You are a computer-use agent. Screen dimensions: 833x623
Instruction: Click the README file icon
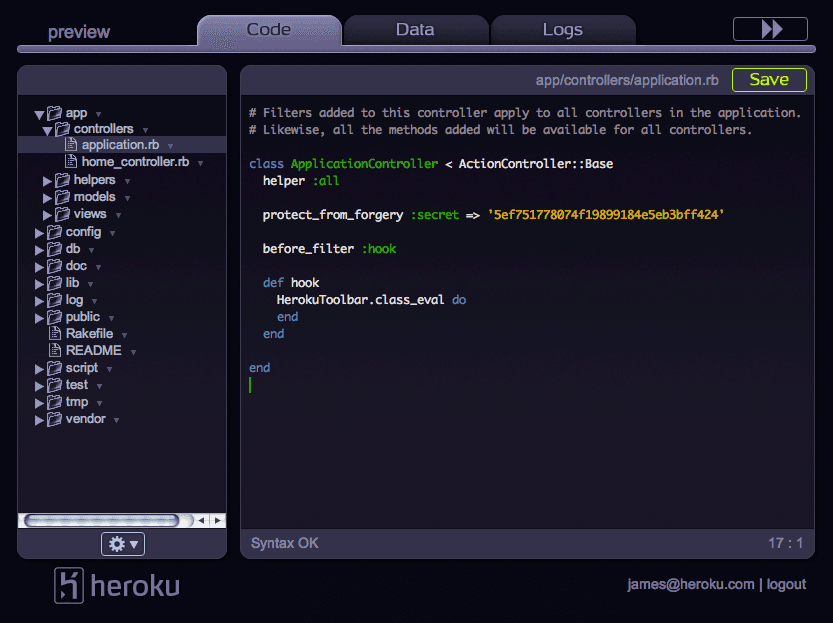(x=57, y=350)
